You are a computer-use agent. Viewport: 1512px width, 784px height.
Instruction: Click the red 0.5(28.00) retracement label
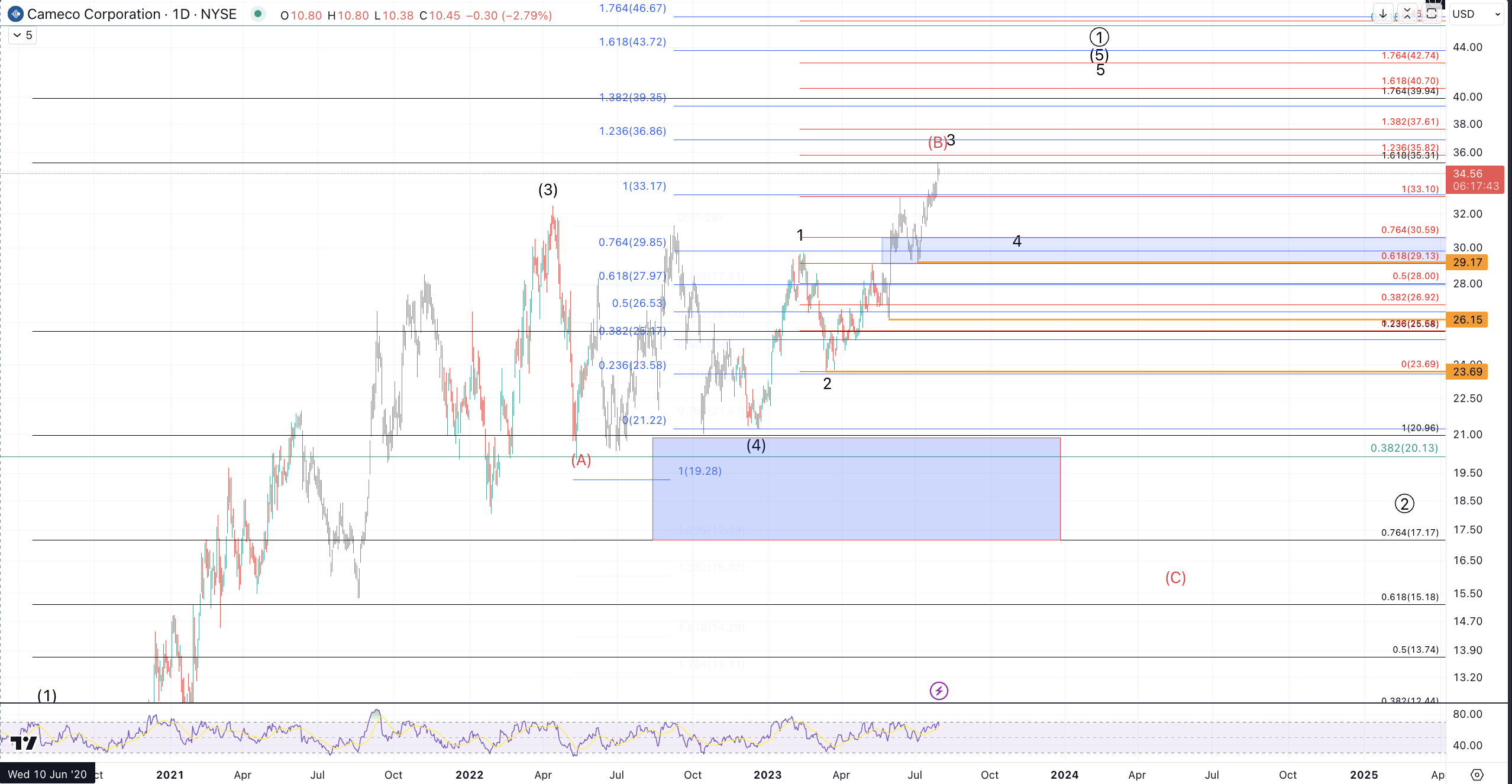pyautogui.click(x=1416, y=276)
